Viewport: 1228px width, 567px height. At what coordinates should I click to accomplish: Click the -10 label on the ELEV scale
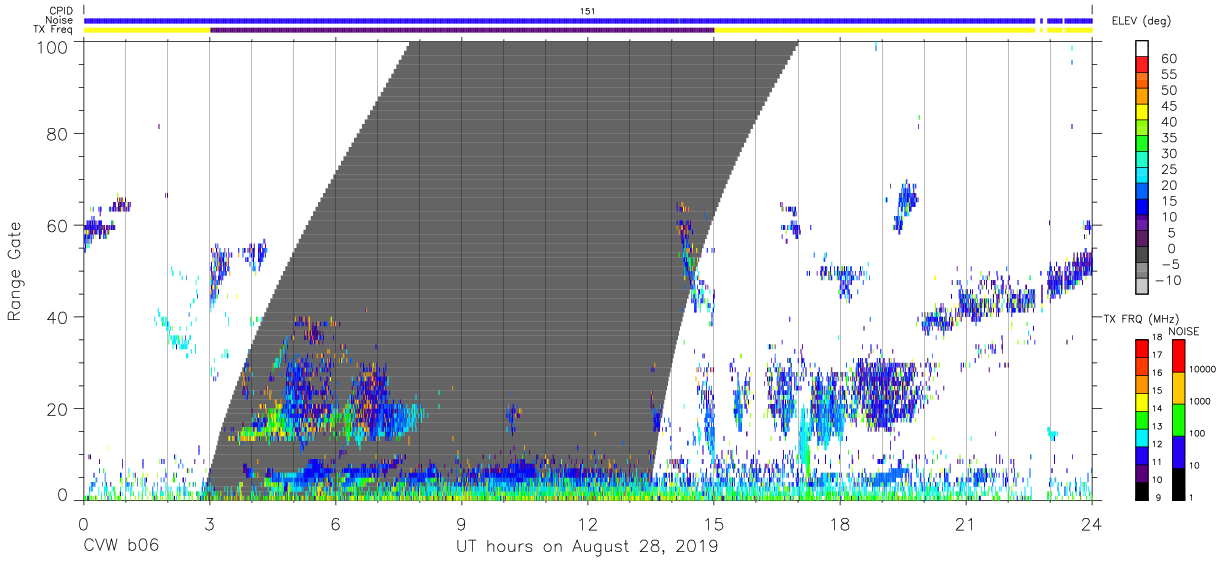[x=1170, y=280]
